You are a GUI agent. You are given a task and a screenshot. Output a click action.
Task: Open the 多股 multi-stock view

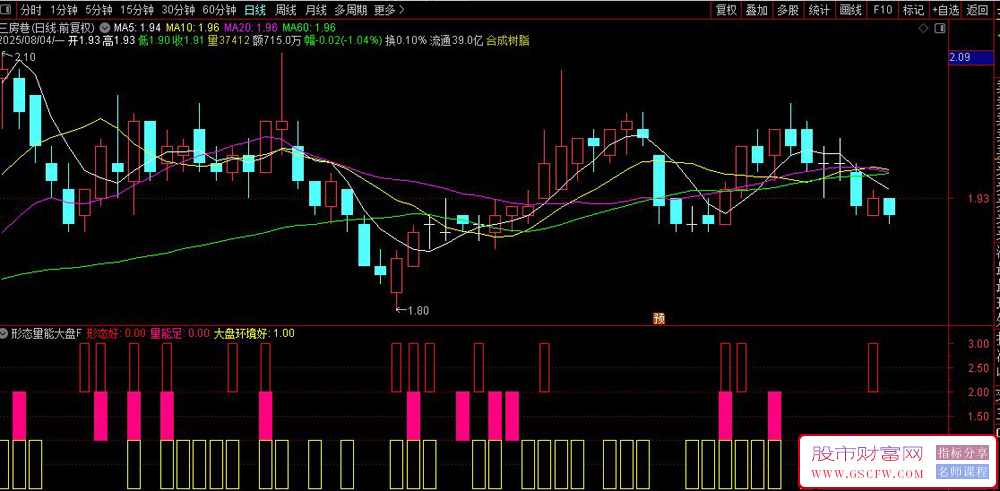coord(788,10)
